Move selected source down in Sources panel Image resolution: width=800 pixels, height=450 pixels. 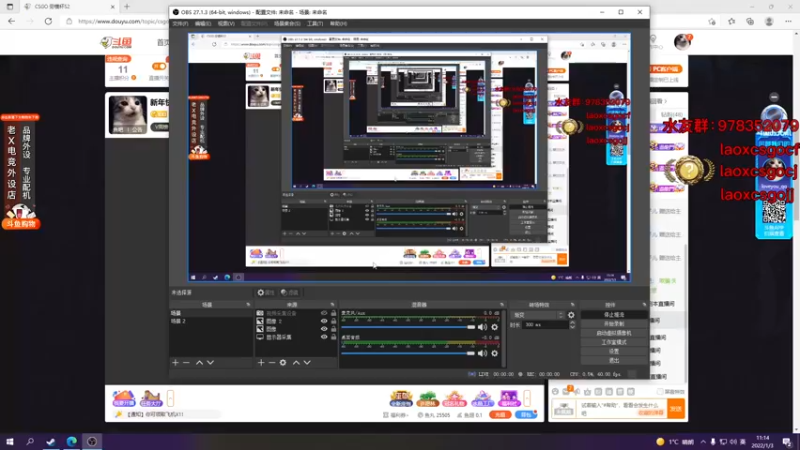[x=307, y=363]
